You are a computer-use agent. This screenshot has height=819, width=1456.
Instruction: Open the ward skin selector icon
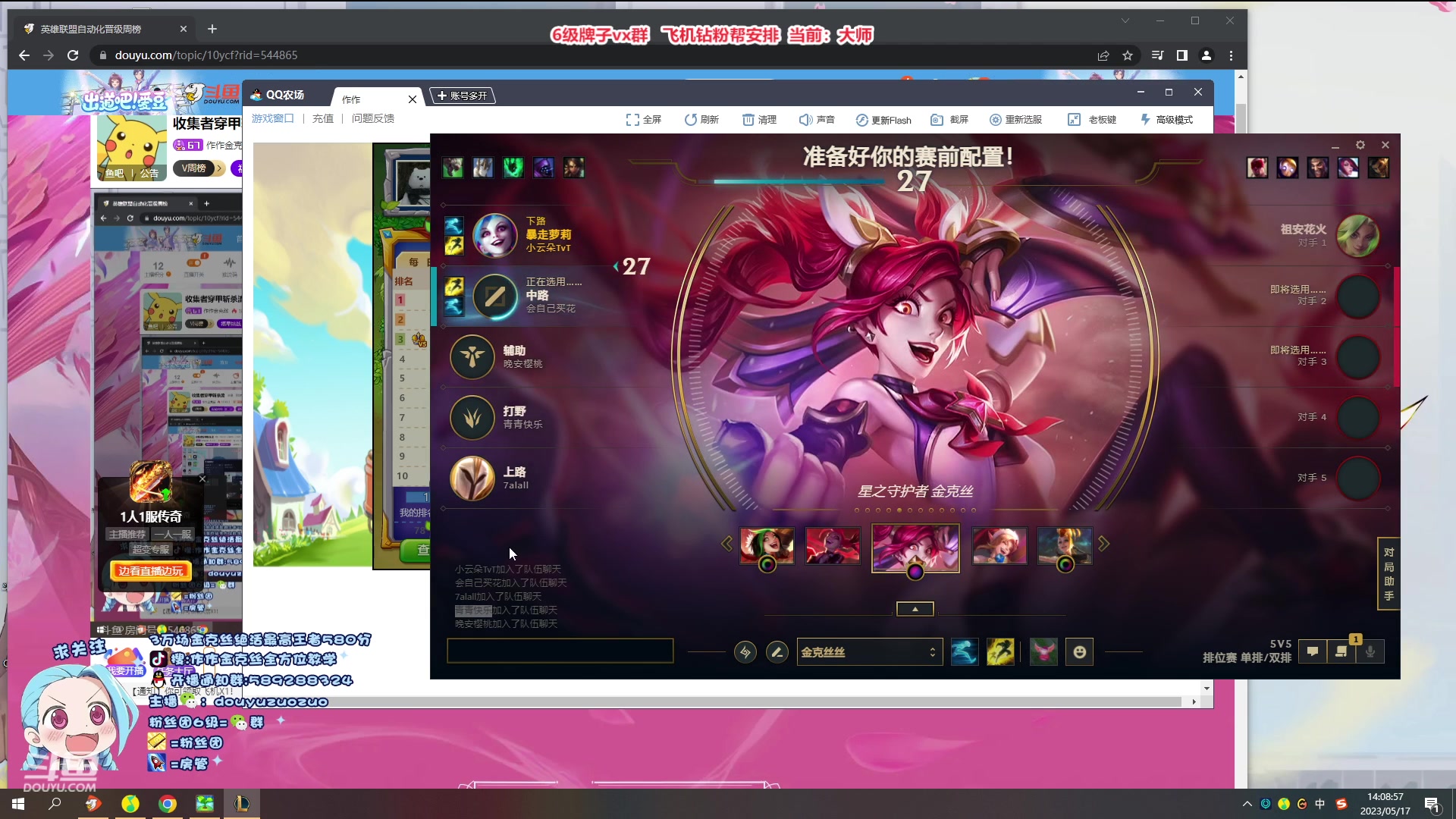[1043, 652]
